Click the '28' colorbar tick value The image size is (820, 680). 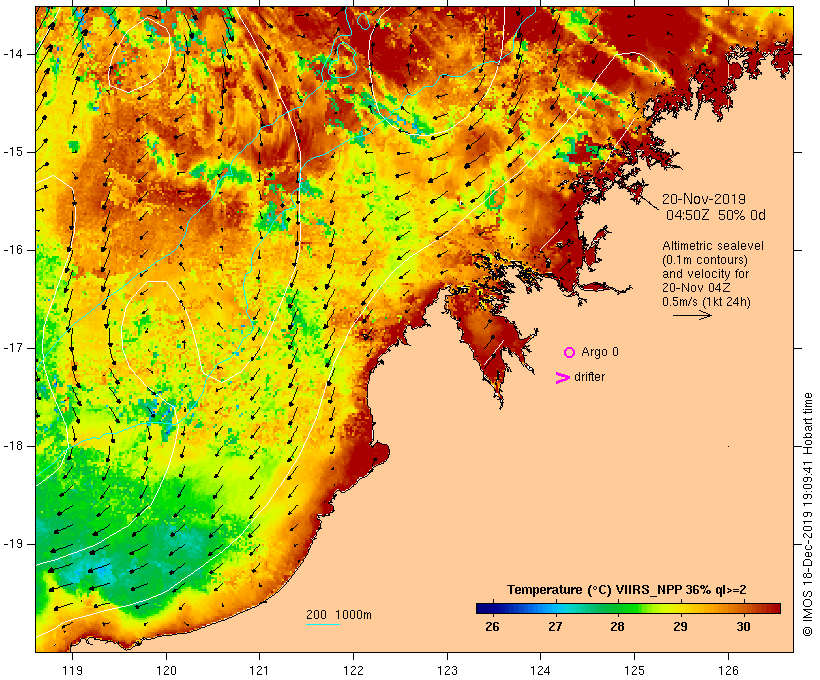click(x=617, y=627)
